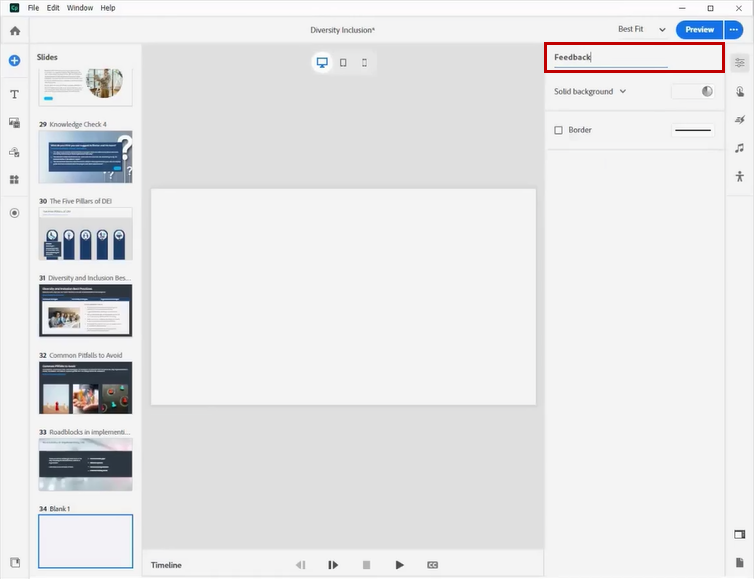Click the Diversity Inclusion project title

(342, 30)
